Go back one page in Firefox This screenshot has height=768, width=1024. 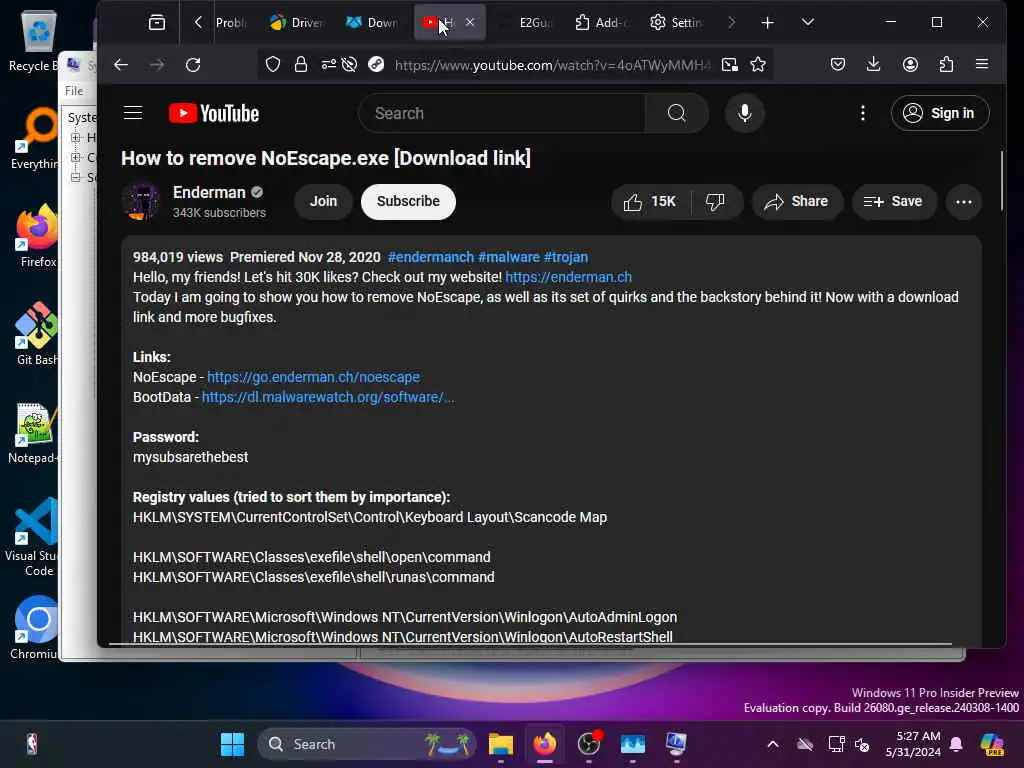click(121, 65)
